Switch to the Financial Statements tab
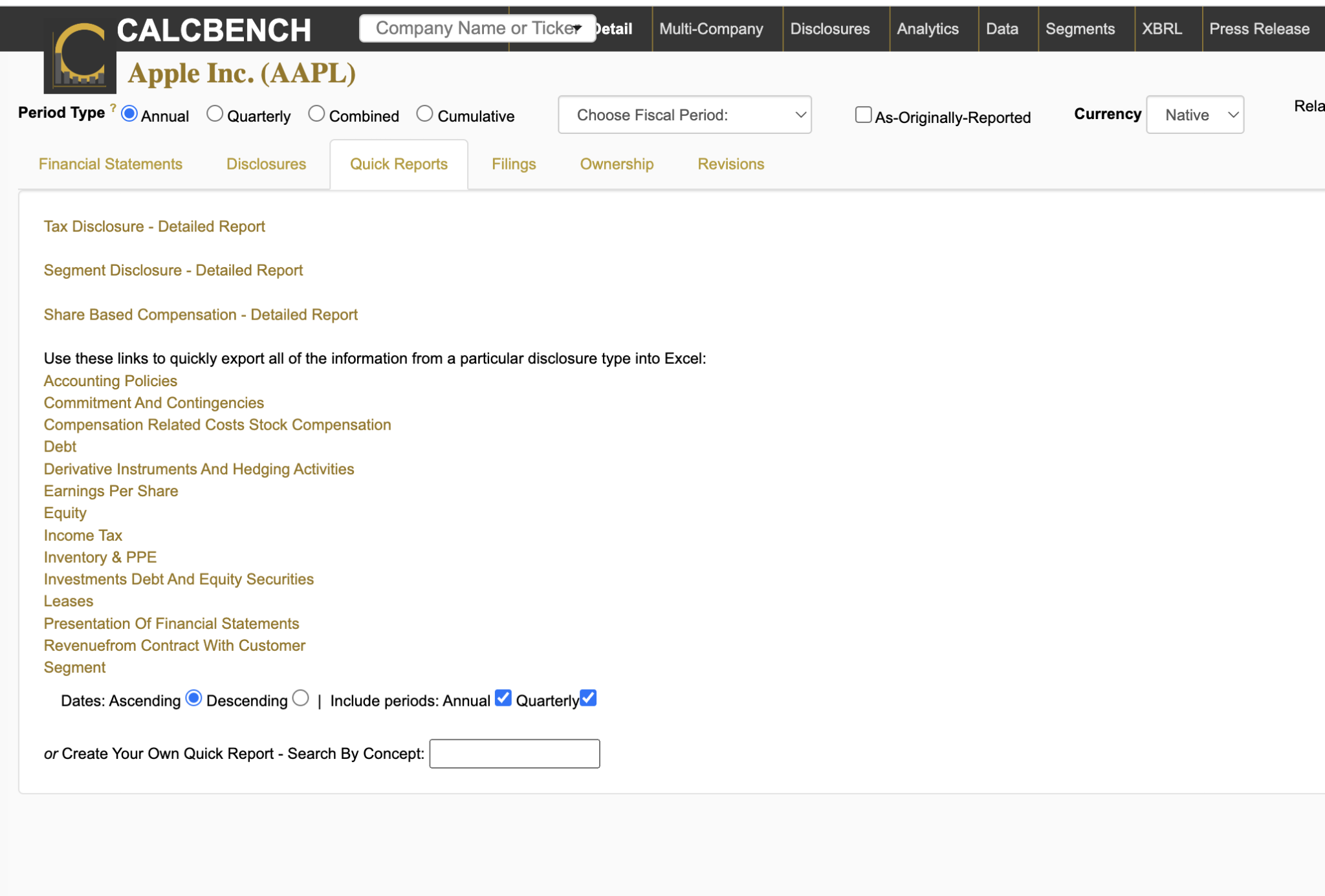Screen dimensions: 1325x896 click(111, 164)
